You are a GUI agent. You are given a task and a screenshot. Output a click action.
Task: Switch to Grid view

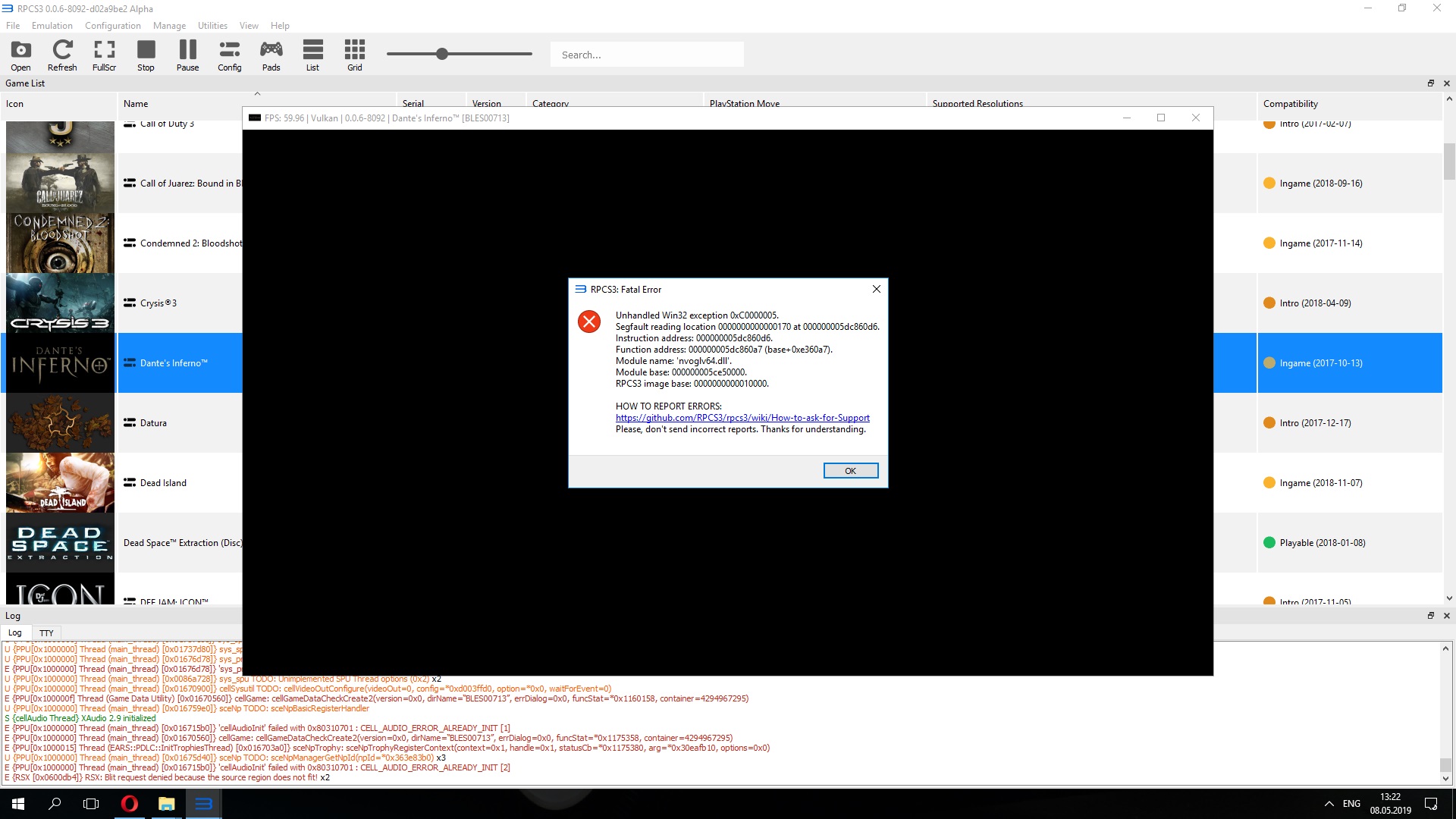point(354,55)
